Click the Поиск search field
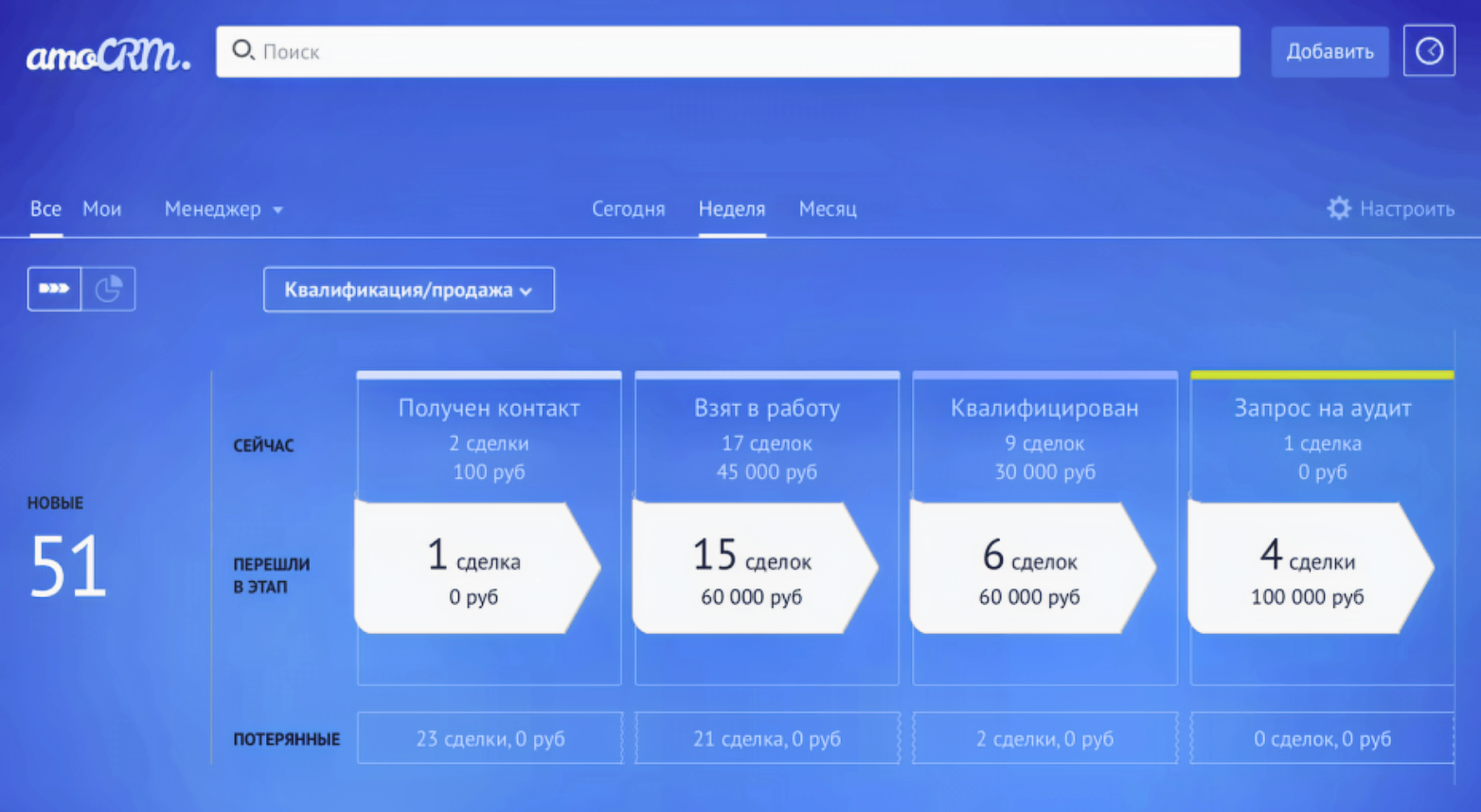The height and width of the screenshot is (812, 1481). 739,51
